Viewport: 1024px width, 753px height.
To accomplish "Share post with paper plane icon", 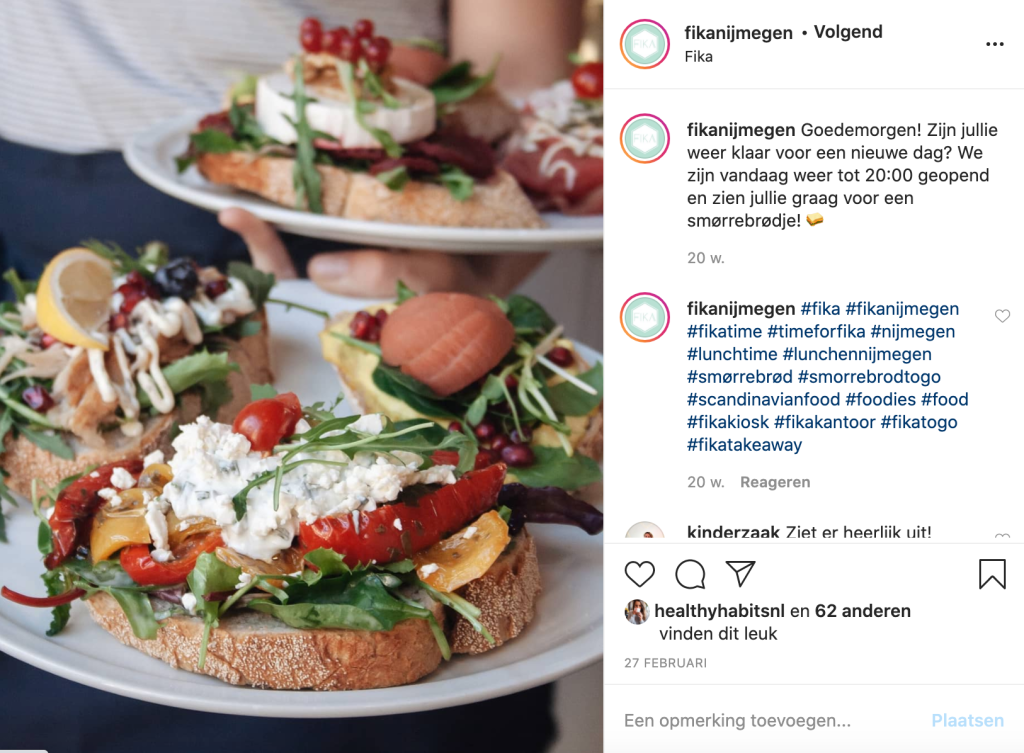I will click(x=741, y=573).
